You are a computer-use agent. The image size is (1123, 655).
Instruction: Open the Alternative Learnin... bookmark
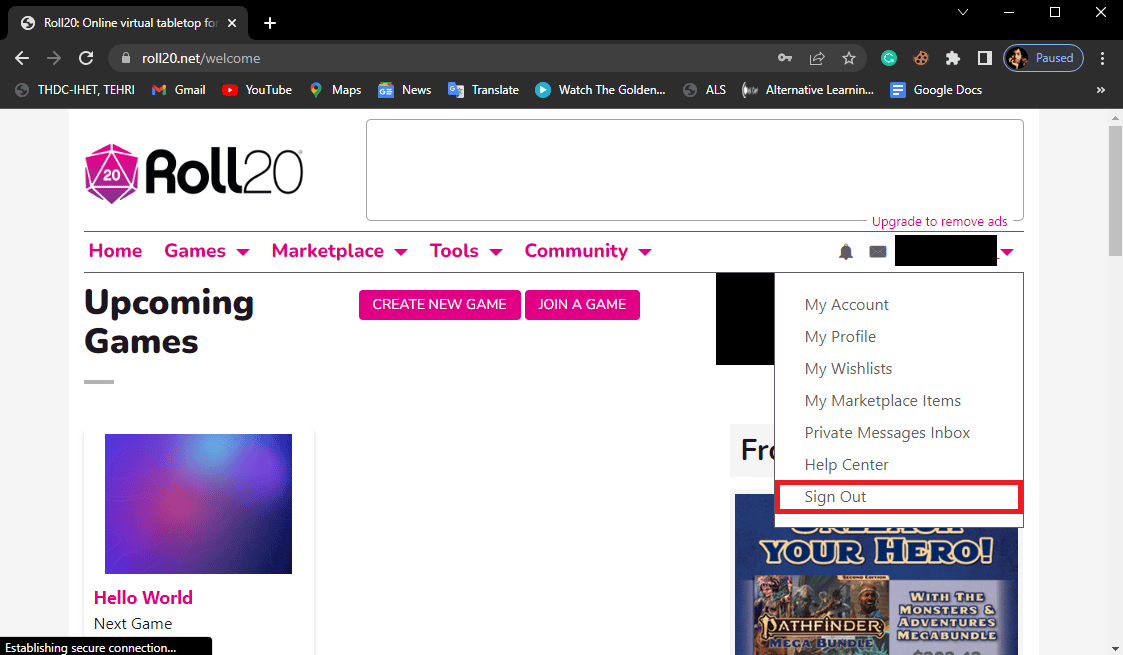(808, 89)
